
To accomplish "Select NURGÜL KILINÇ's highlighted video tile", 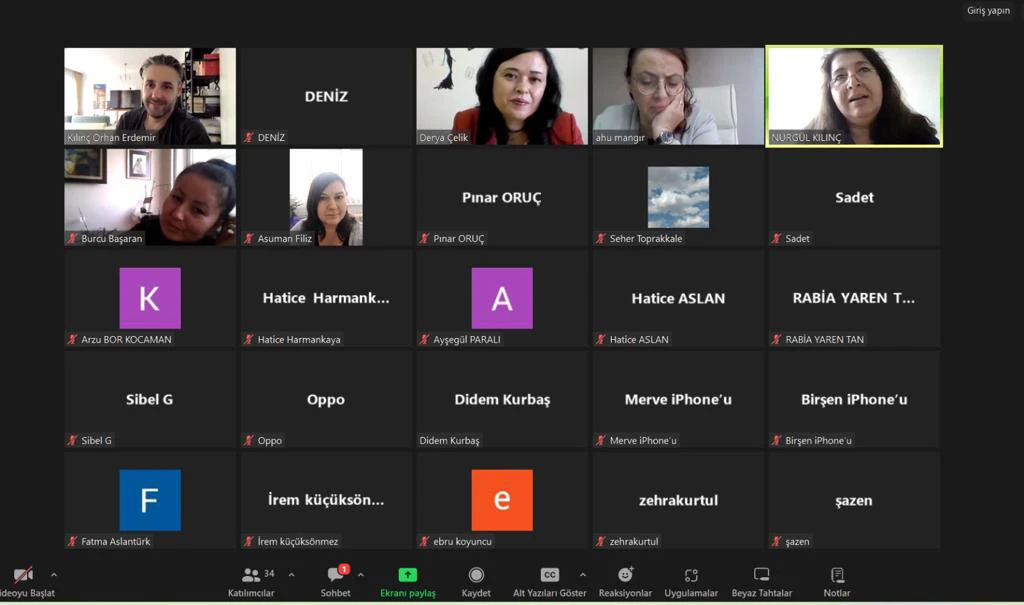I will coord(854,96).
